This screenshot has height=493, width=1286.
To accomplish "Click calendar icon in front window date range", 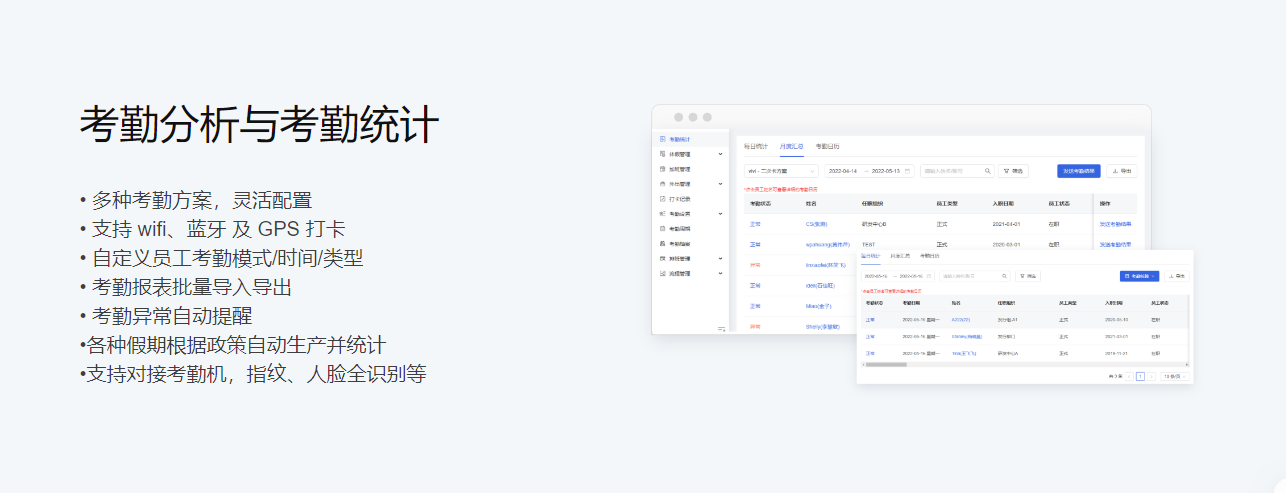I will tap(929, 276).
